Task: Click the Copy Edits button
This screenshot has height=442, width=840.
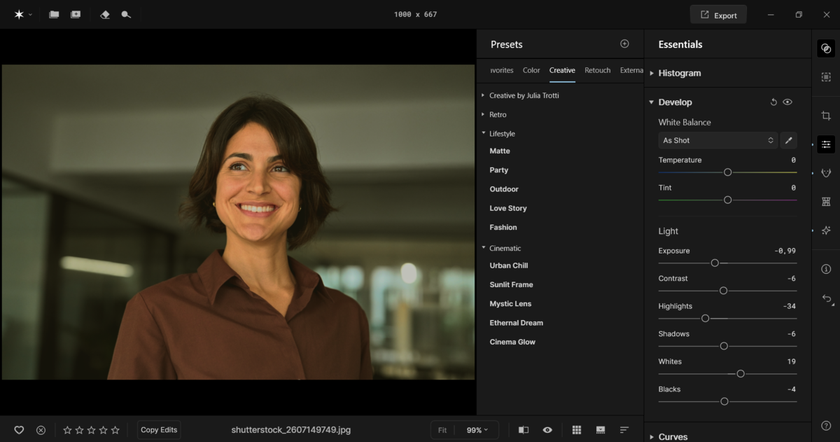Action: (159, 430)
